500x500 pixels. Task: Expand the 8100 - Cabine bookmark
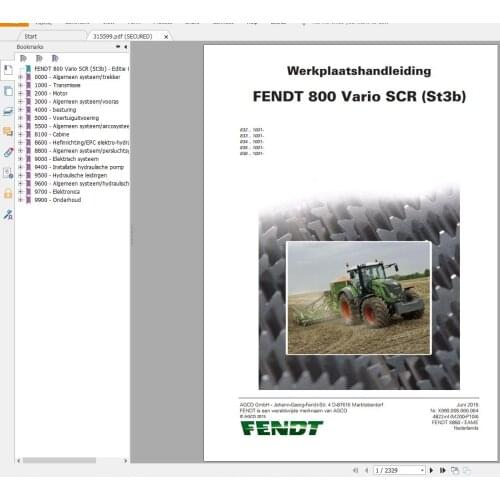(21, 134)
